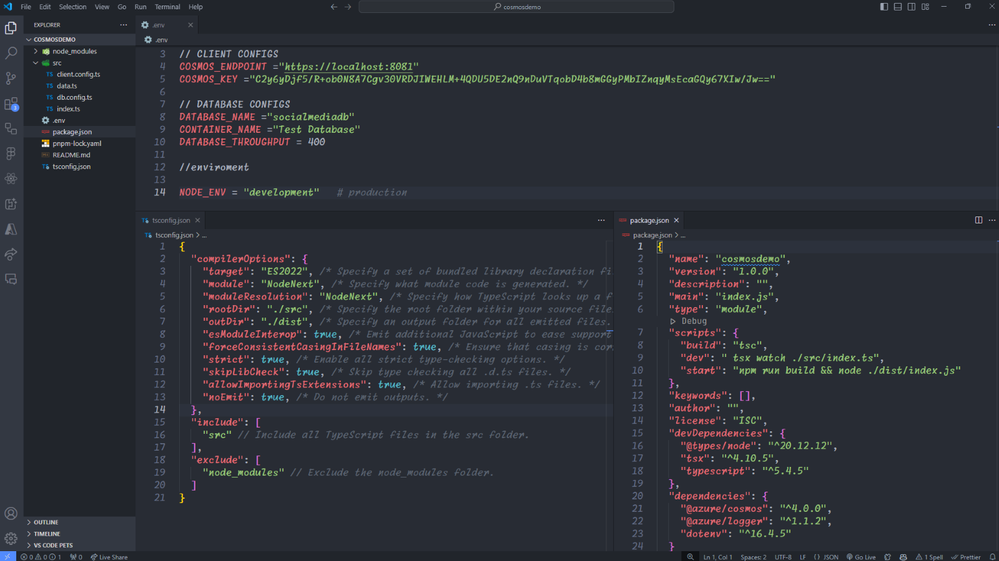Customize layout from the title bar

click(x=926, y=7)
